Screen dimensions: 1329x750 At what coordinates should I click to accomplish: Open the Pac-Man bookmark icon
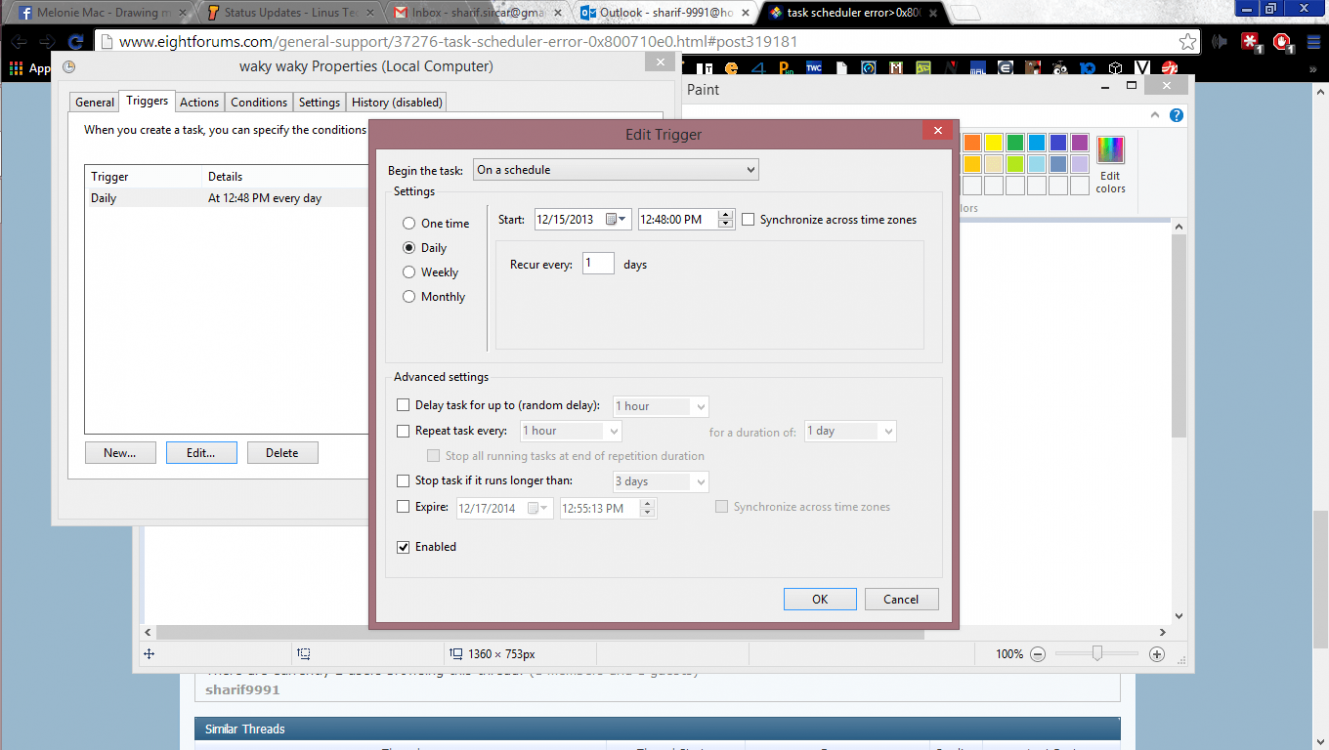point(731,68)
